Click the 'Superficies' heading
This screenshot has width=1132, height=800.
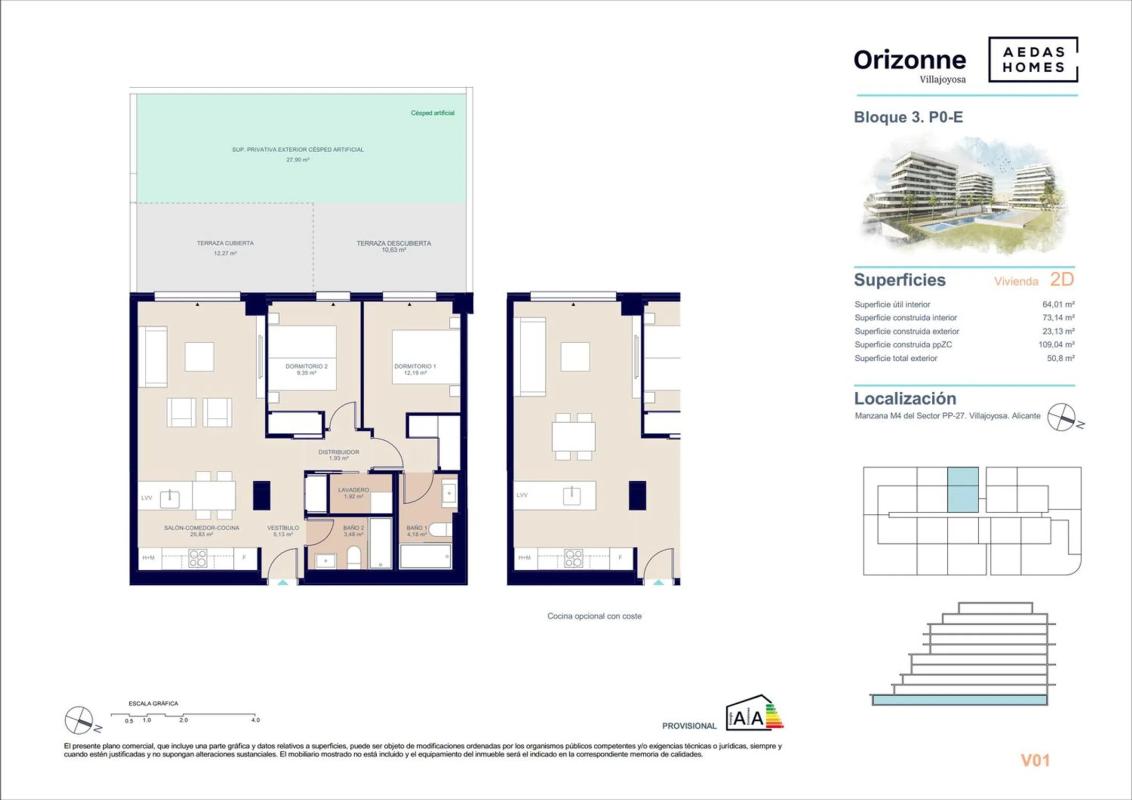point(900,280)
